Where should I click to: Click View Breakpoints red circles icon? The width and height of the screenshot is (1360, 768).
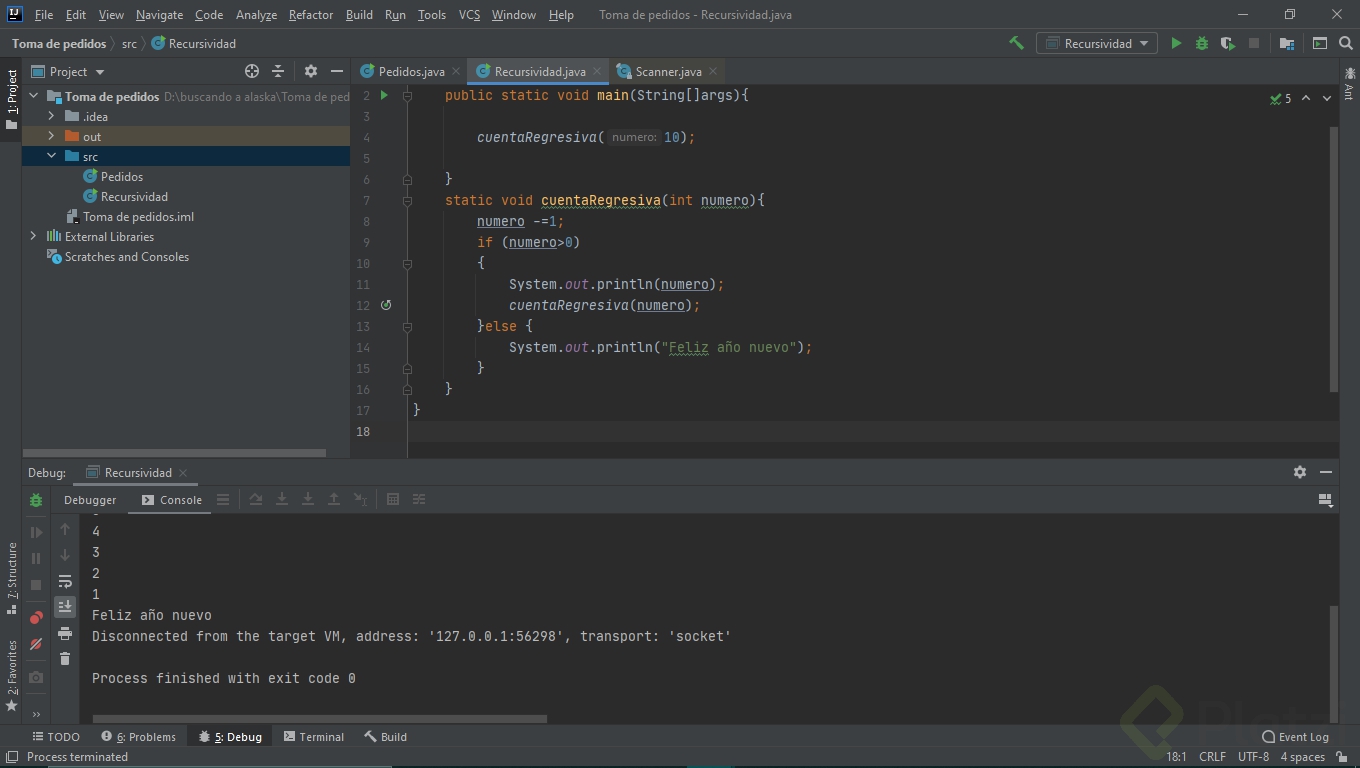36,617
